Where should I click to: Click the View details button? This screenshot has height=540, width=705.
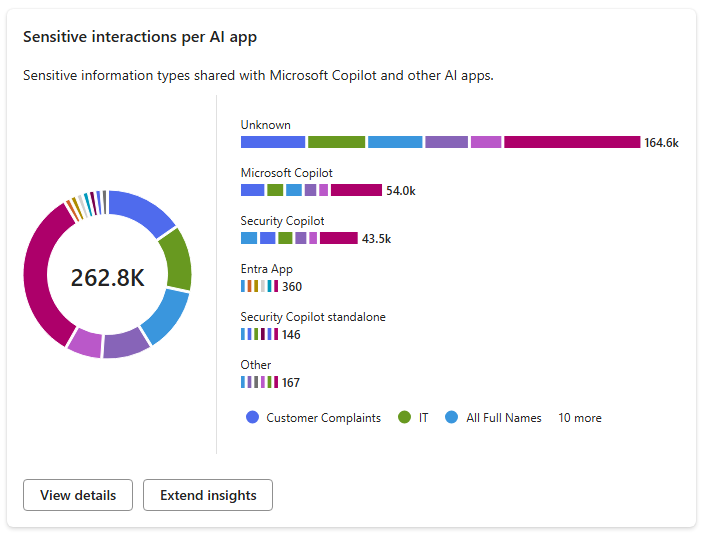click(x=78, y=495)
